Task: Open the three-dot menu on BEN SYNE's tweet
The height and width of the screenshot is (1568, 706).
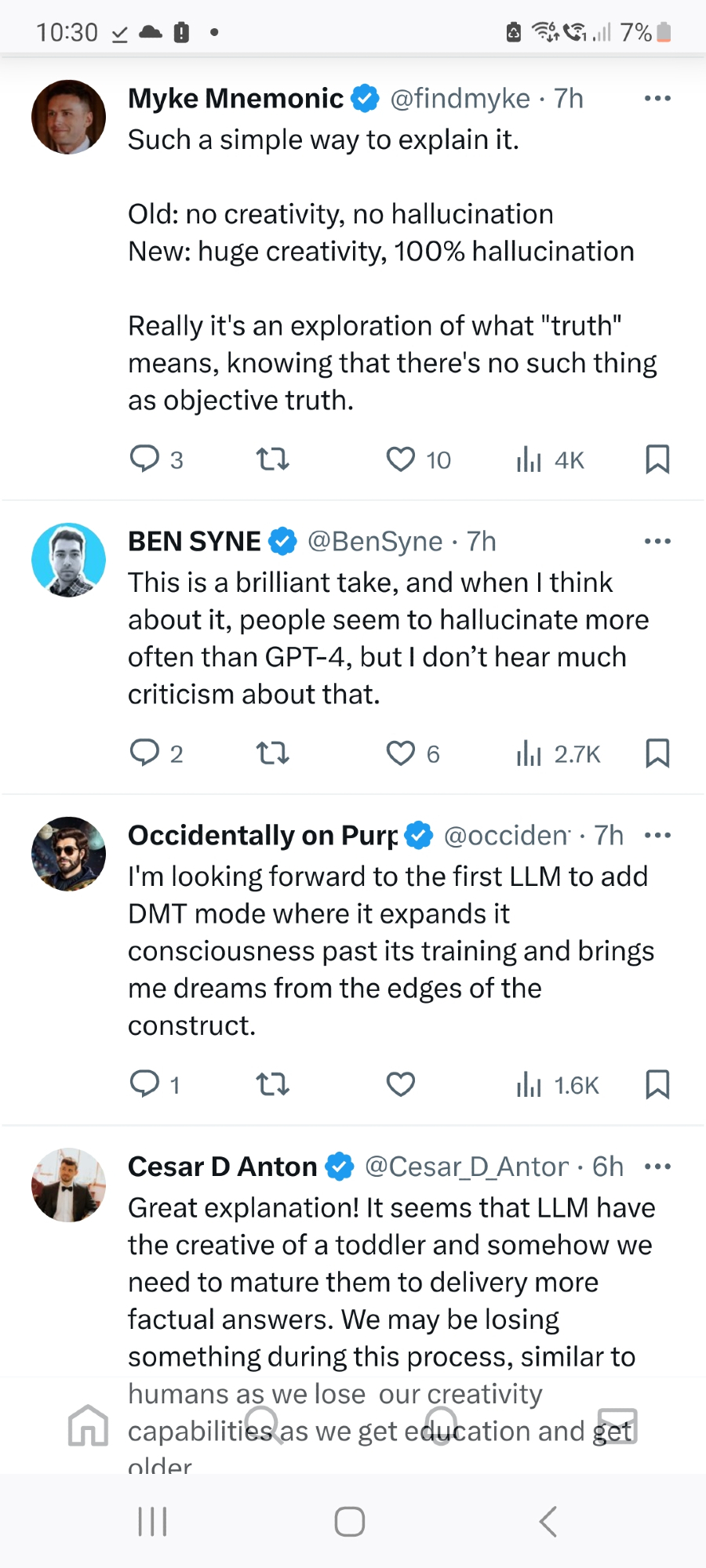Action: [x=657, y=542]
